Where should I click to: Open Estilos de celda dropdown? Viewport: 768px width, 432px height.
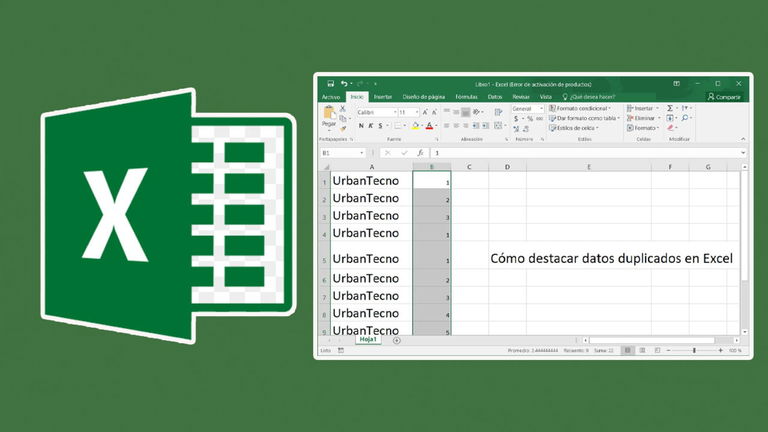coord(574,128)
